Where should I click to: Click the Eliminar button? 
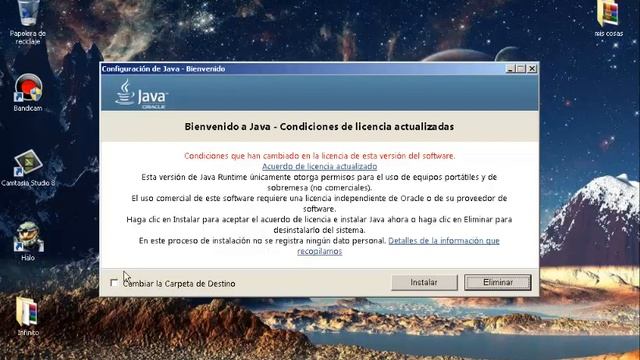point(498,282)
